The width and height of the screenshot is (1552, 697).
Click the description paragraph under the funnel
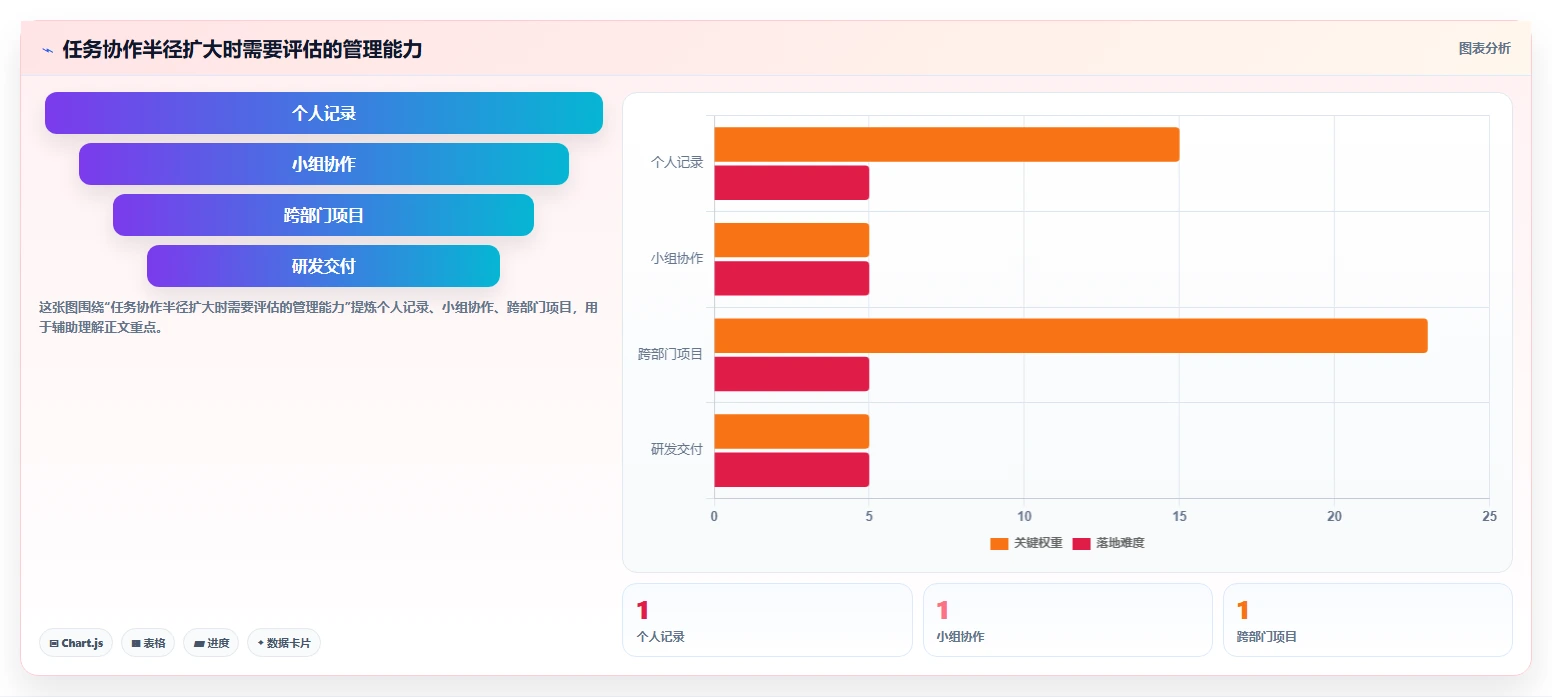(319, 317)
